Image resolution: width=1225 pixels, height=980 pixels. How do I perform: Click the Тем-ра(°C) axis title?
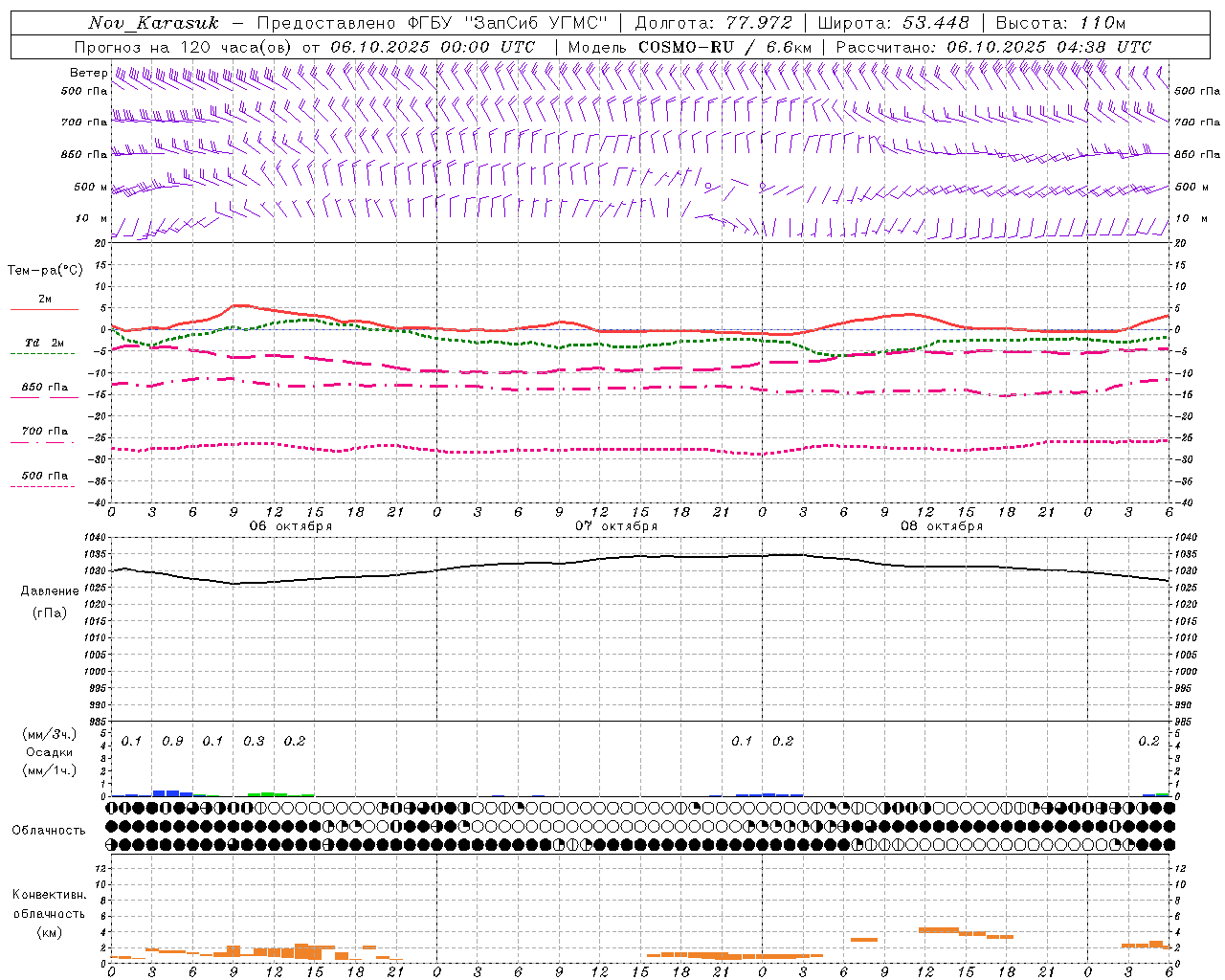45,271
